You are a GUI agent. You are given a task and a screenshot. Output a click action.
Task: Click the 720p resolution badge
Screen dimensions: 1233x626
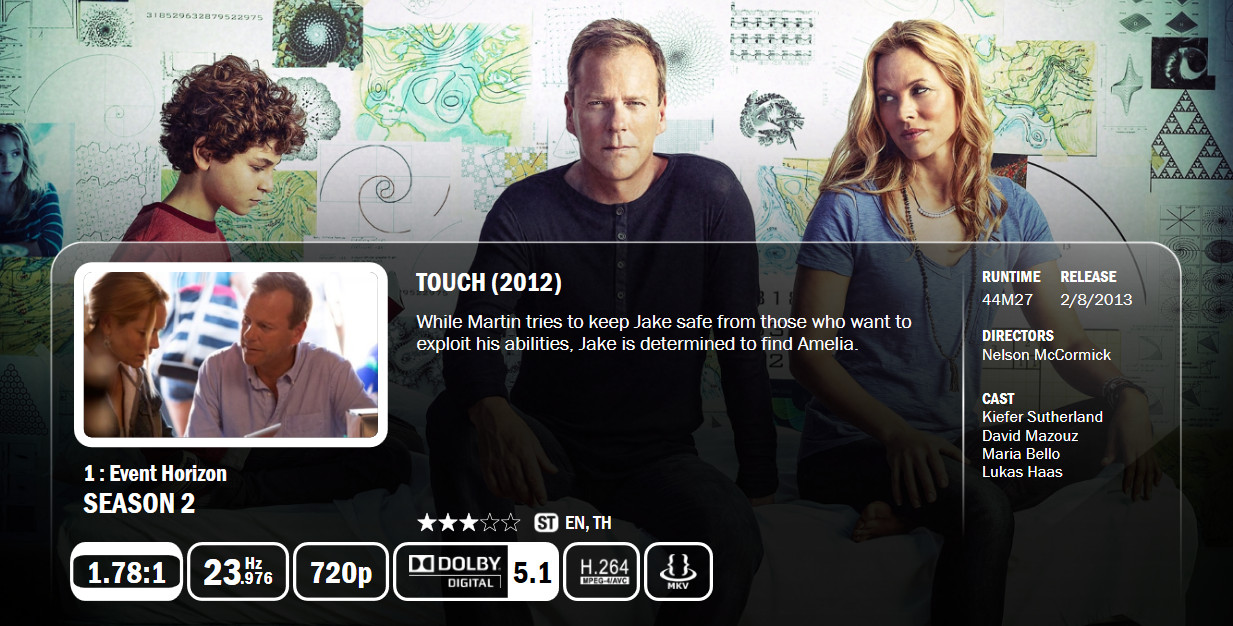click(341, 572)
